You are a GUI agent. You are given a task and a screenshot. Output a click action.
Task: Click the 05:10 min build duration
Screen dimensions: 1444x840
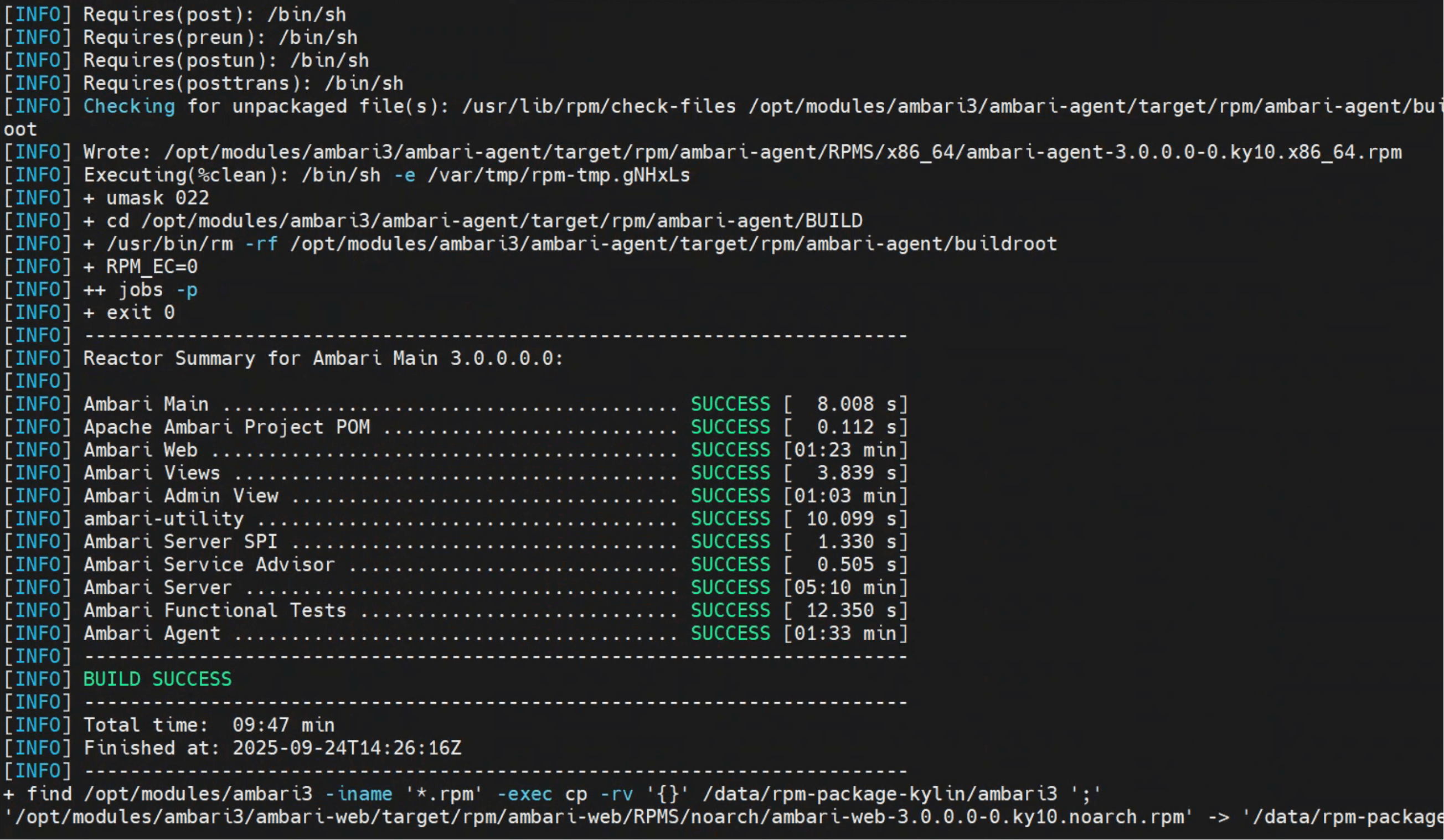[x=845, y=588]
